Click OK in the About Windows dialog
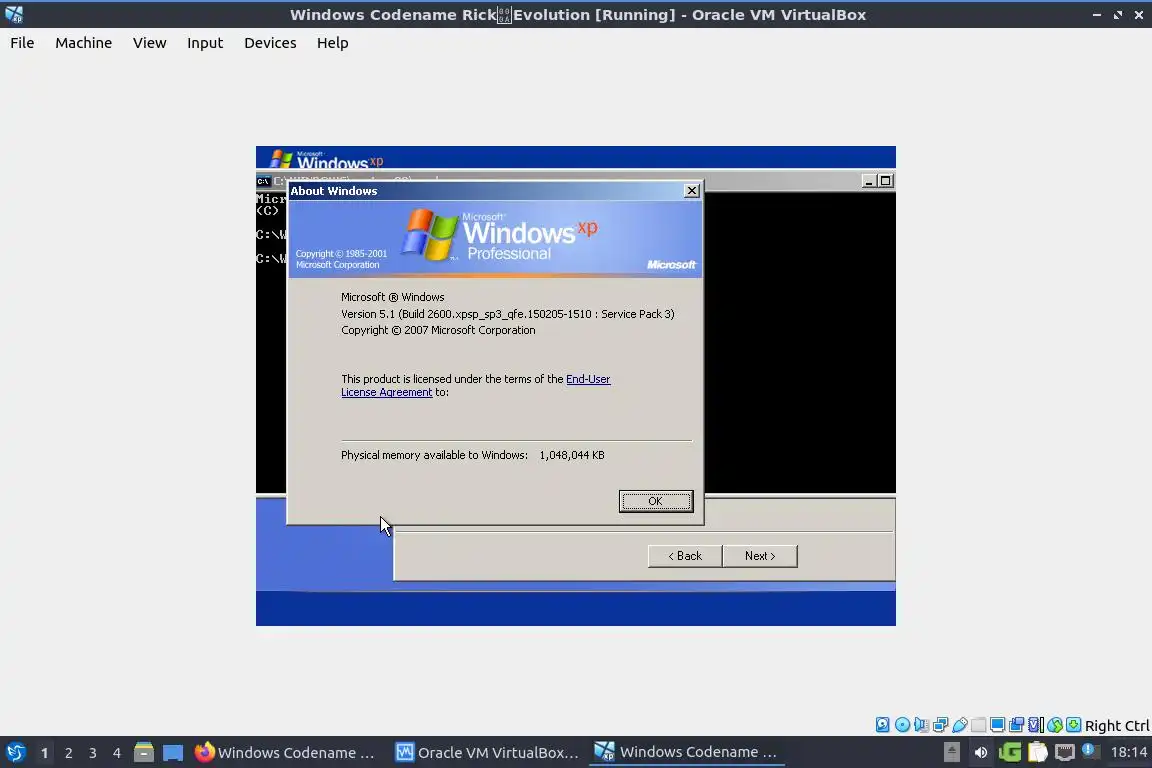 tap(655, 501)
